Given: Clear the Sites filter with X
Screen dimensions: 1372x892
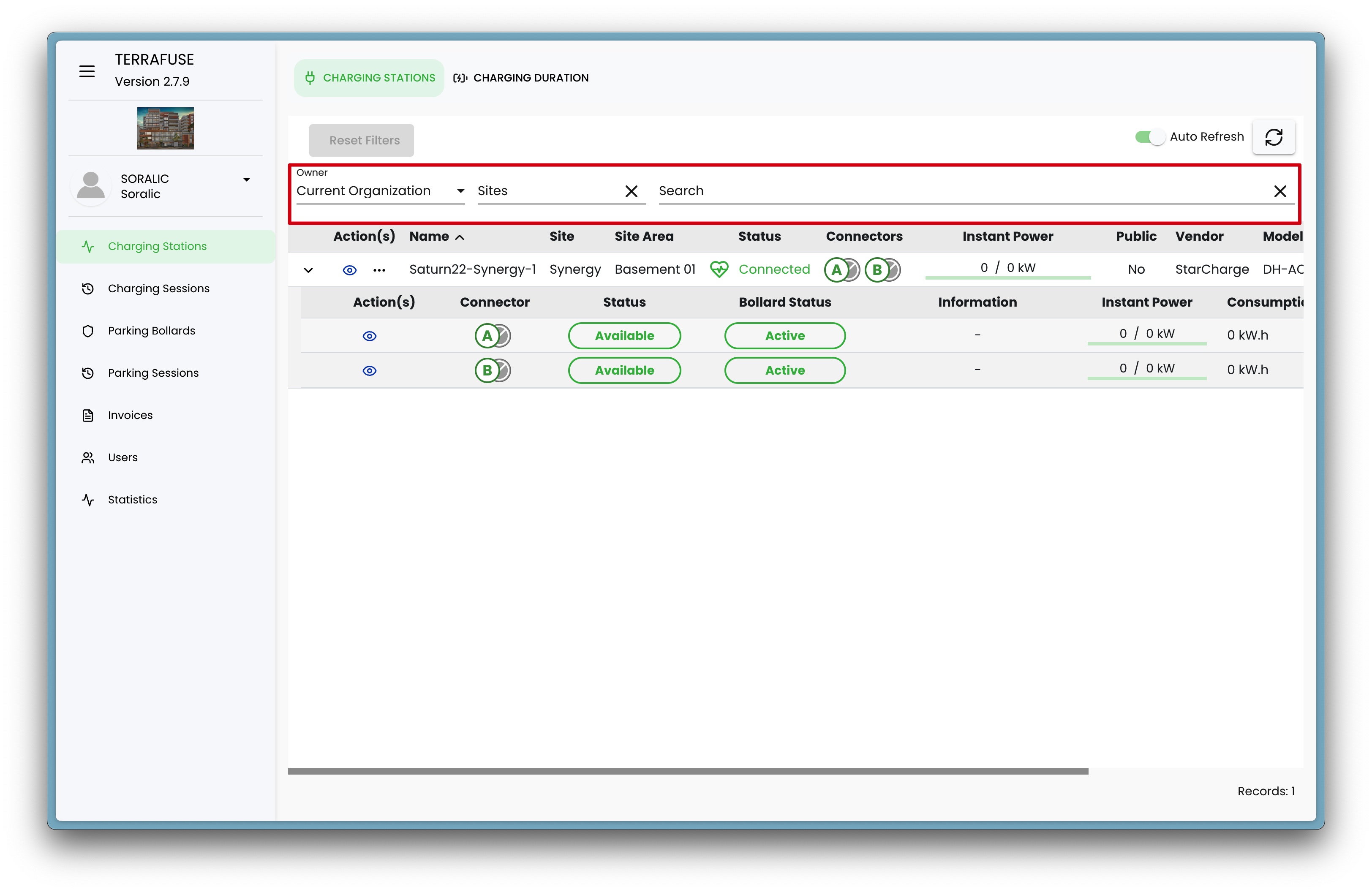Looking at the screenshot, I should tap(631, 191).
